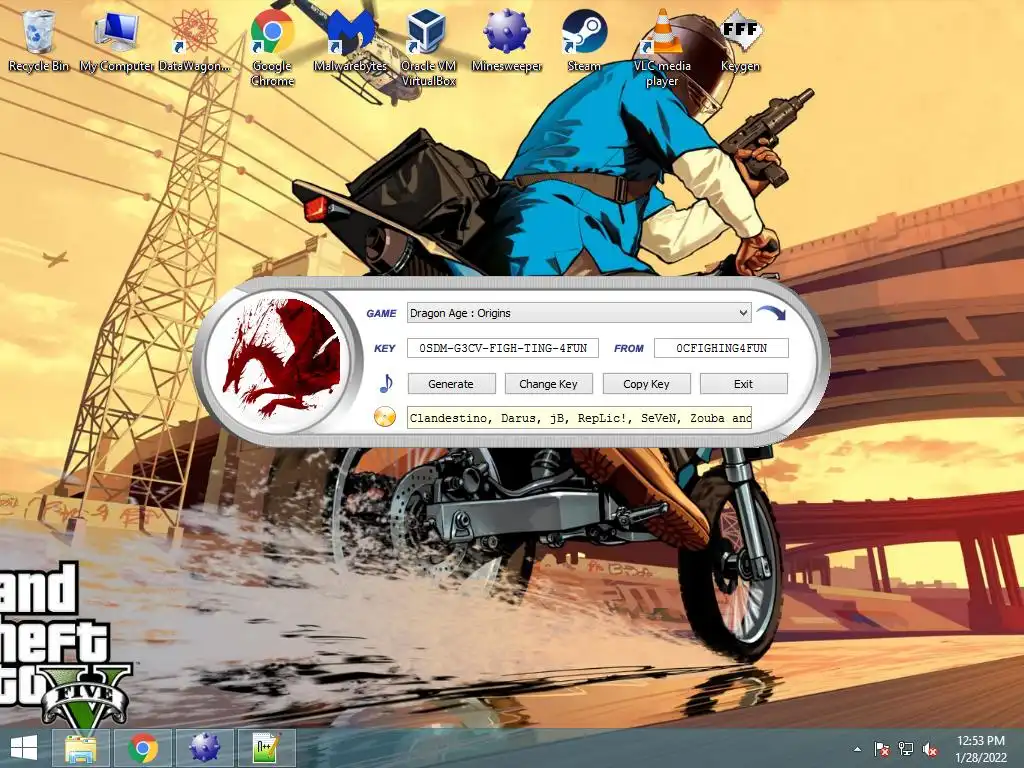Click the KEY field with generated serial
The height and width of the screenshot is (768, 1024).
point(503,348)
